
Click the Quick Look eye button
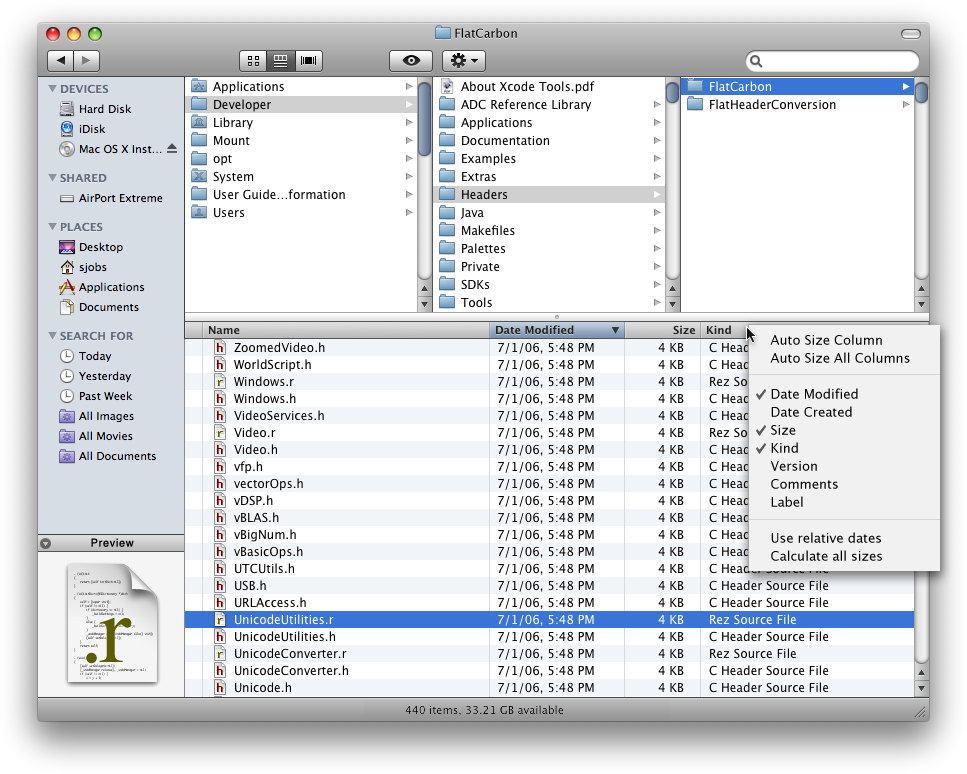(411, 60)
